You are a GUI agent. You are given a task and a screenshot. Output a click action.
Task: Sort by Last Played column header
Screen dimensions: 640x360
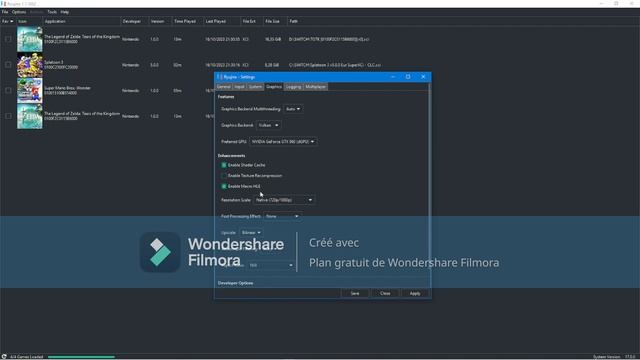(x=216, y=21)
